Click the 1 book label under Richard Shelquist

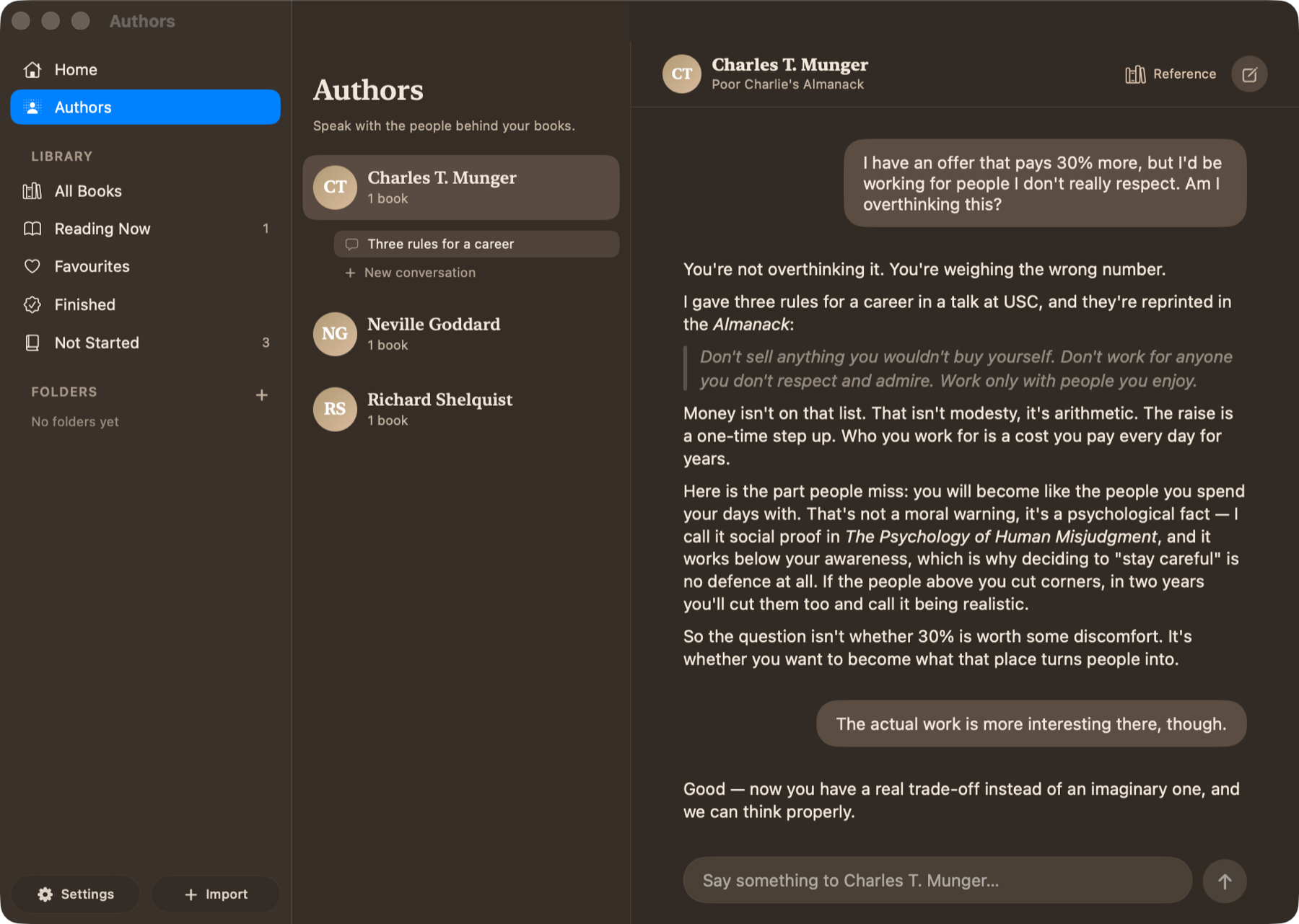click(388, 421)
